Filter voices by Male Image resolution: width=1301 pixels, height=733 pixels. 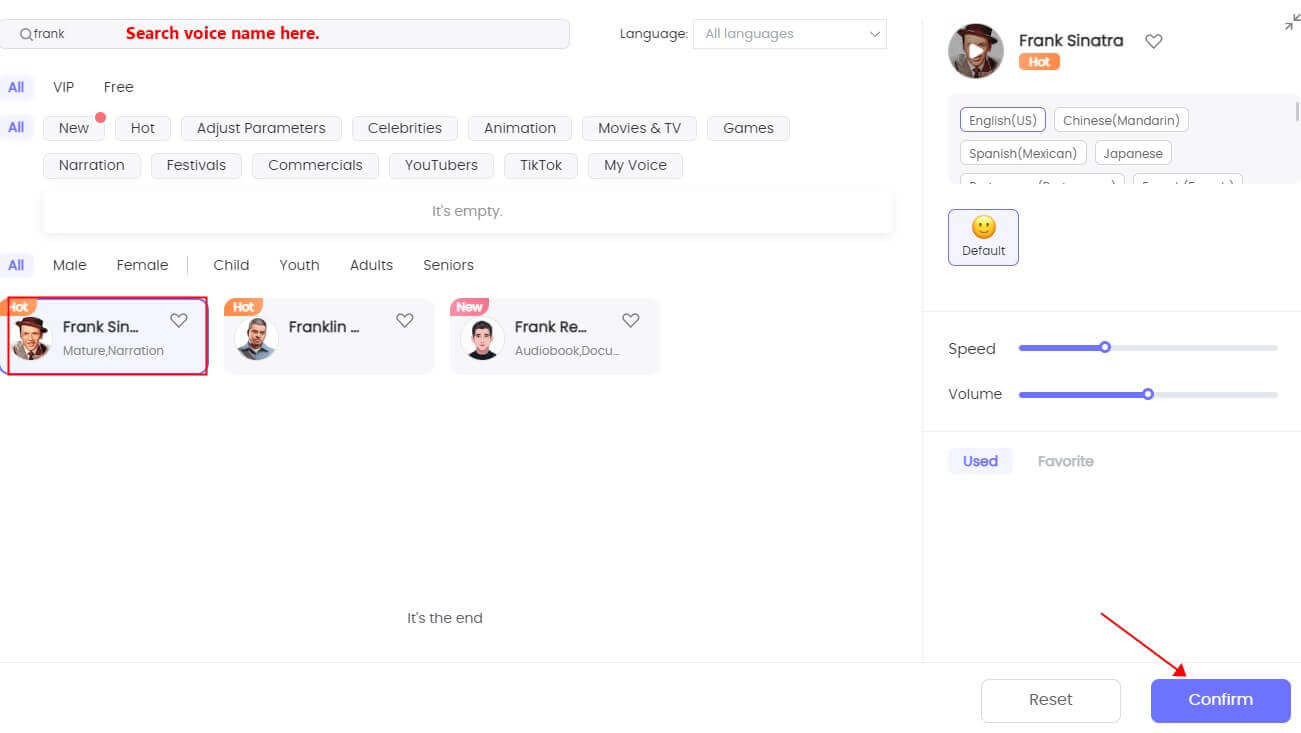click(x=70, y=265)
